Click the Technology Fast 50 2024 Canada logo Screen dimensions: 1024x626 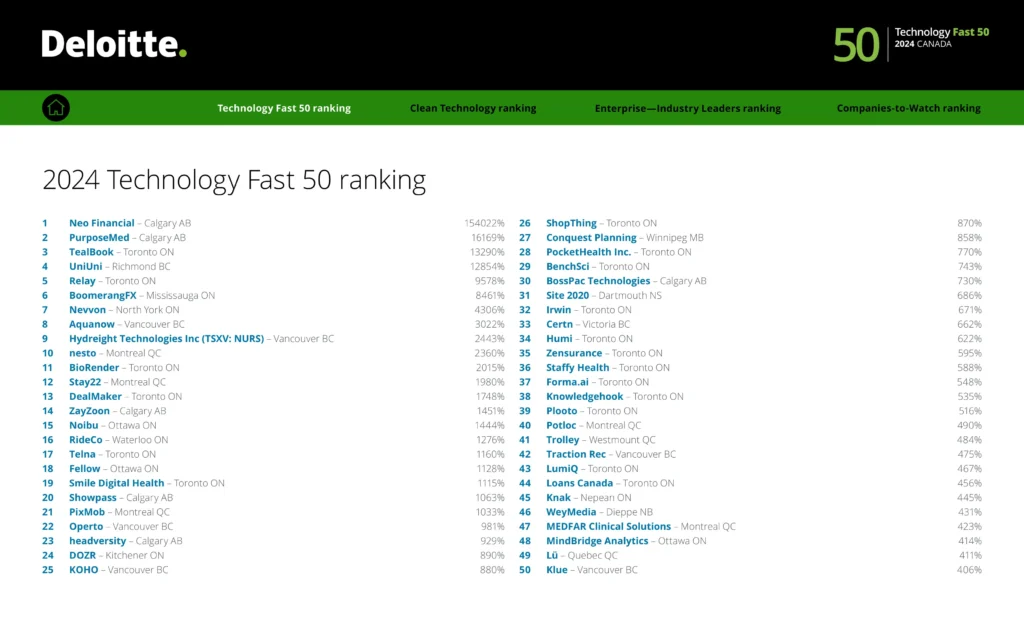point(911,44)
